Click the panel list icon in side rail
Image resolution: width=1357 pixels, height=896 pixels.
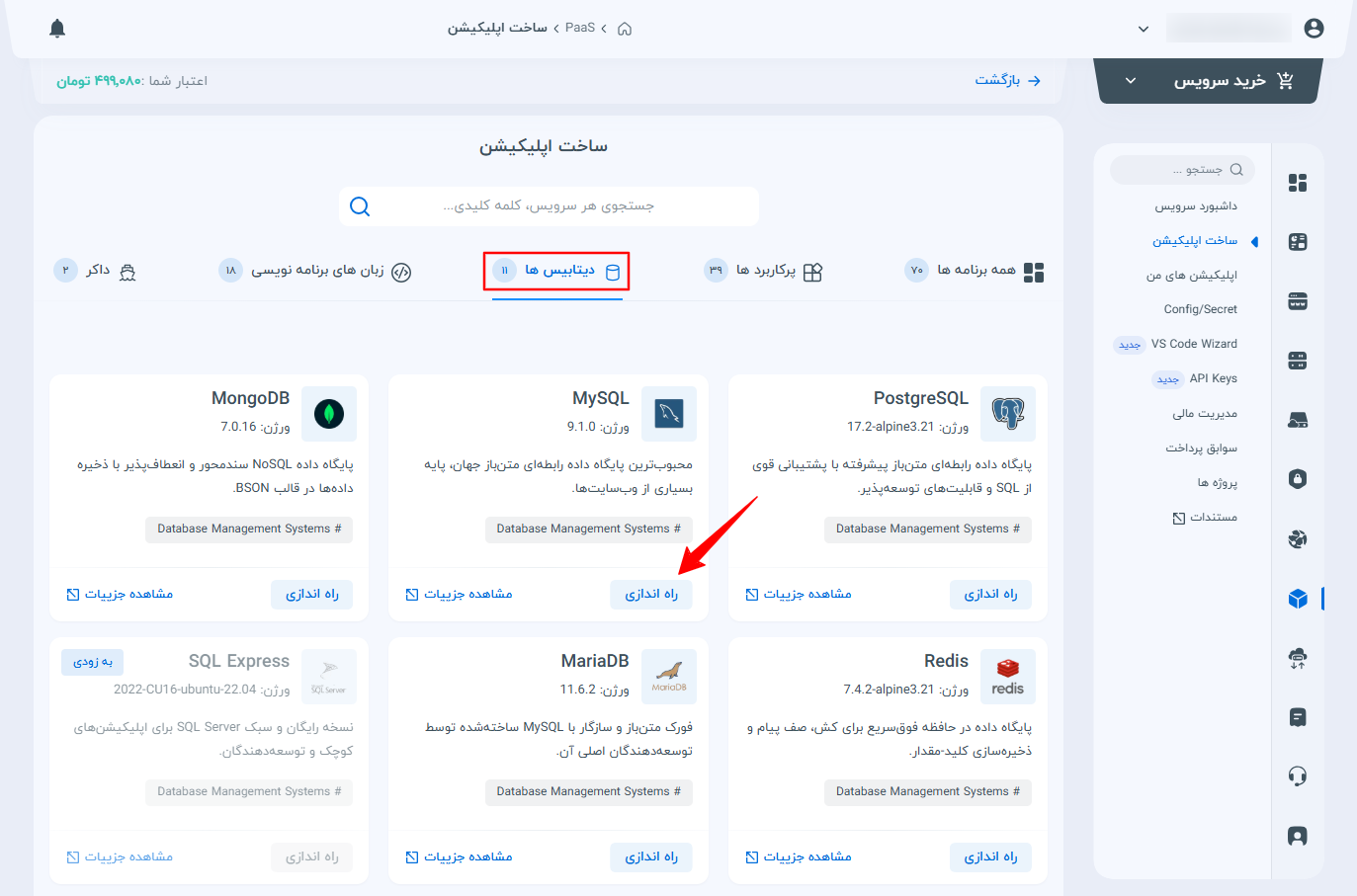1298,242
